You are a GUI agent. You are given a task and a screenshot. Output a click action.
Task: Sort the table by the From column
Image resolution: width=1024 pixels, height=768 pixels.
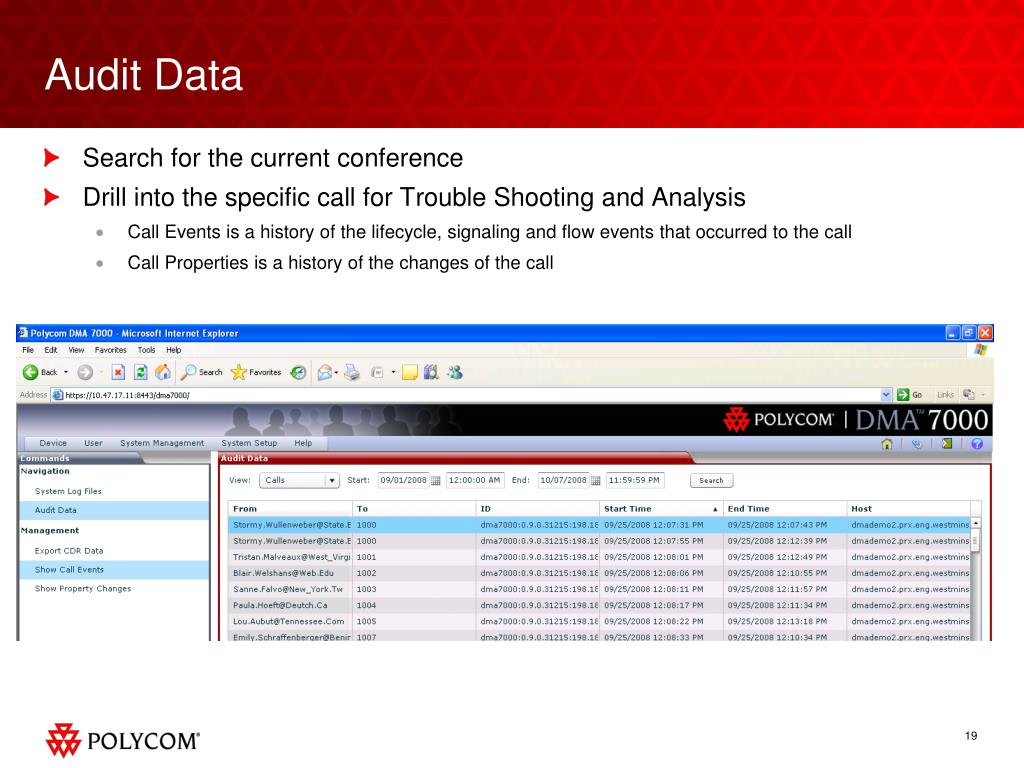290,509
